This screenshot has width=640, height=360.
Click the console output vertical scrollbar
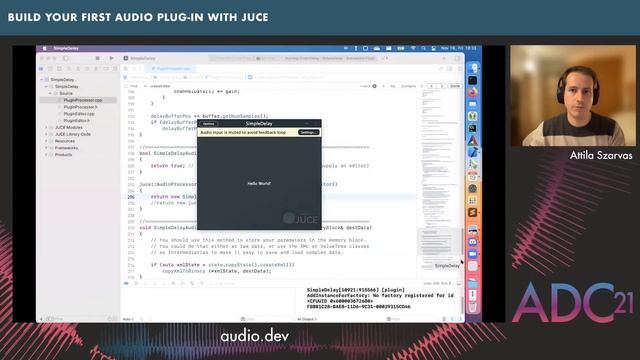coord(462,304)
